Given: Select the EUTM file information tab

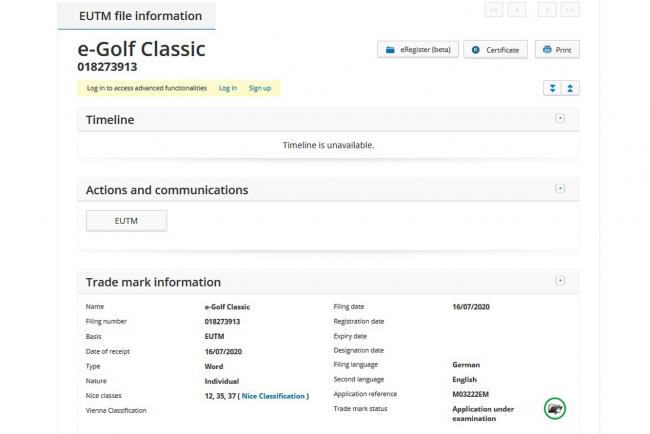Looking at the screenshot, I should click(137, 16).
